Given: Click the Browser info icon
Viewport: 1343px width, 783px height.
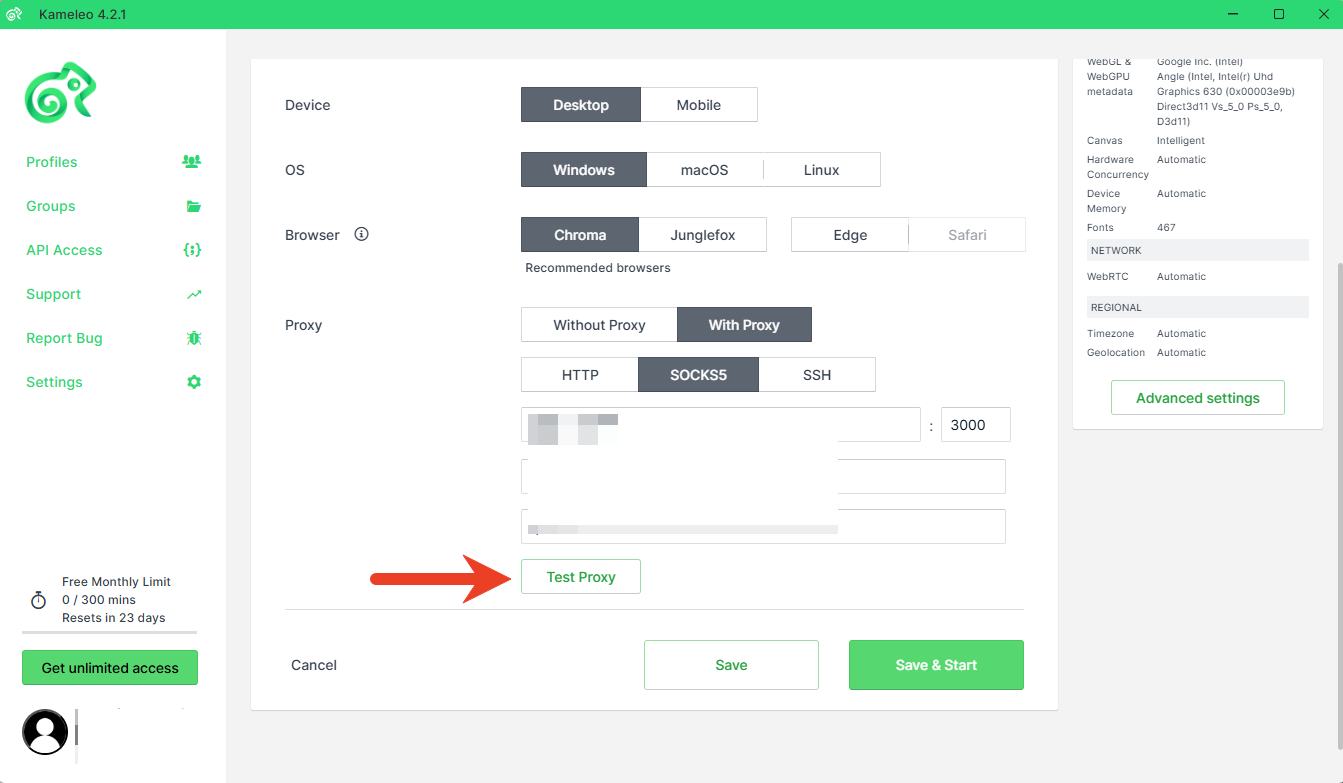Looking at the screenshot, I should [362, 235].
